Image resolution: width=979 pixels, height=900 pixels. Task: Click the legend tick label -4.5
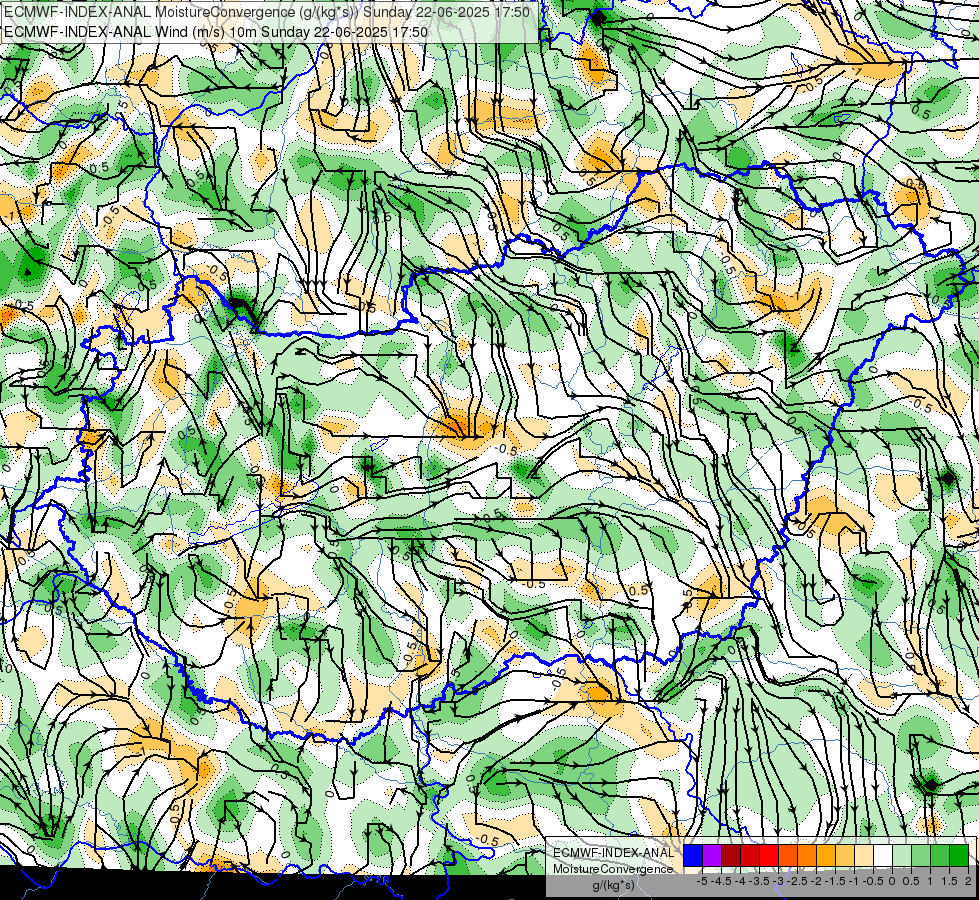click(x=721, y=881)
